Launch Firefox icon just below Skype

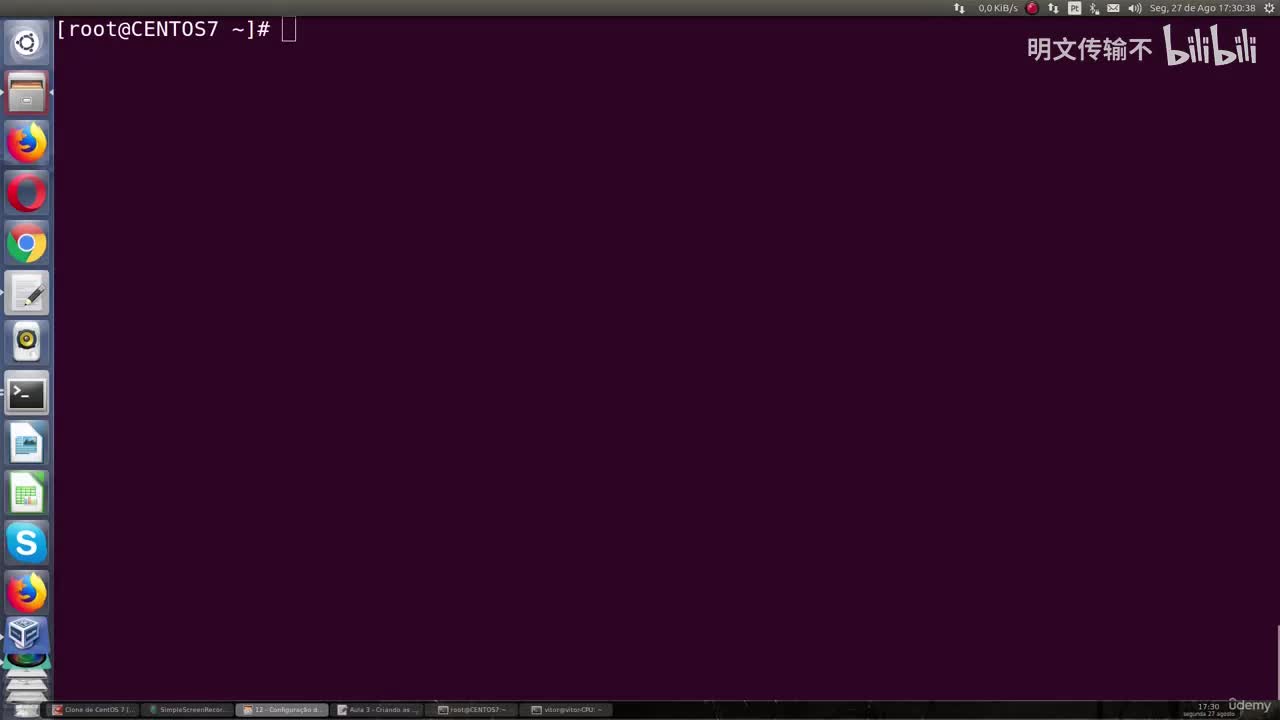tap(26, 593)
